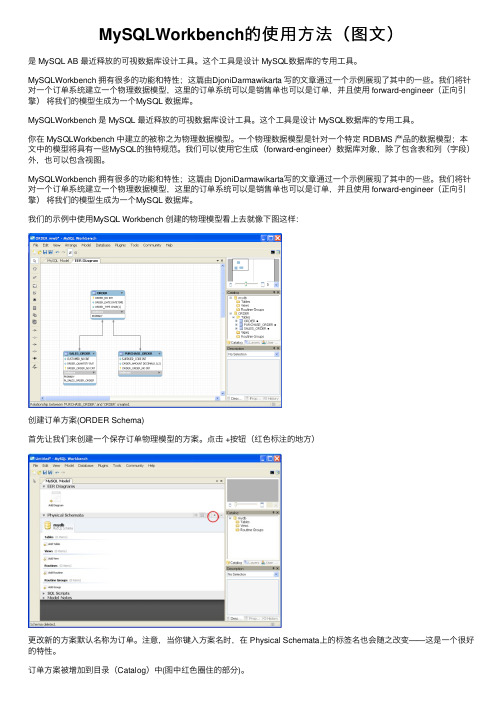Select the n:m relationship tool
This screenshot has width=504, height=713.
[x=35, y=358]
